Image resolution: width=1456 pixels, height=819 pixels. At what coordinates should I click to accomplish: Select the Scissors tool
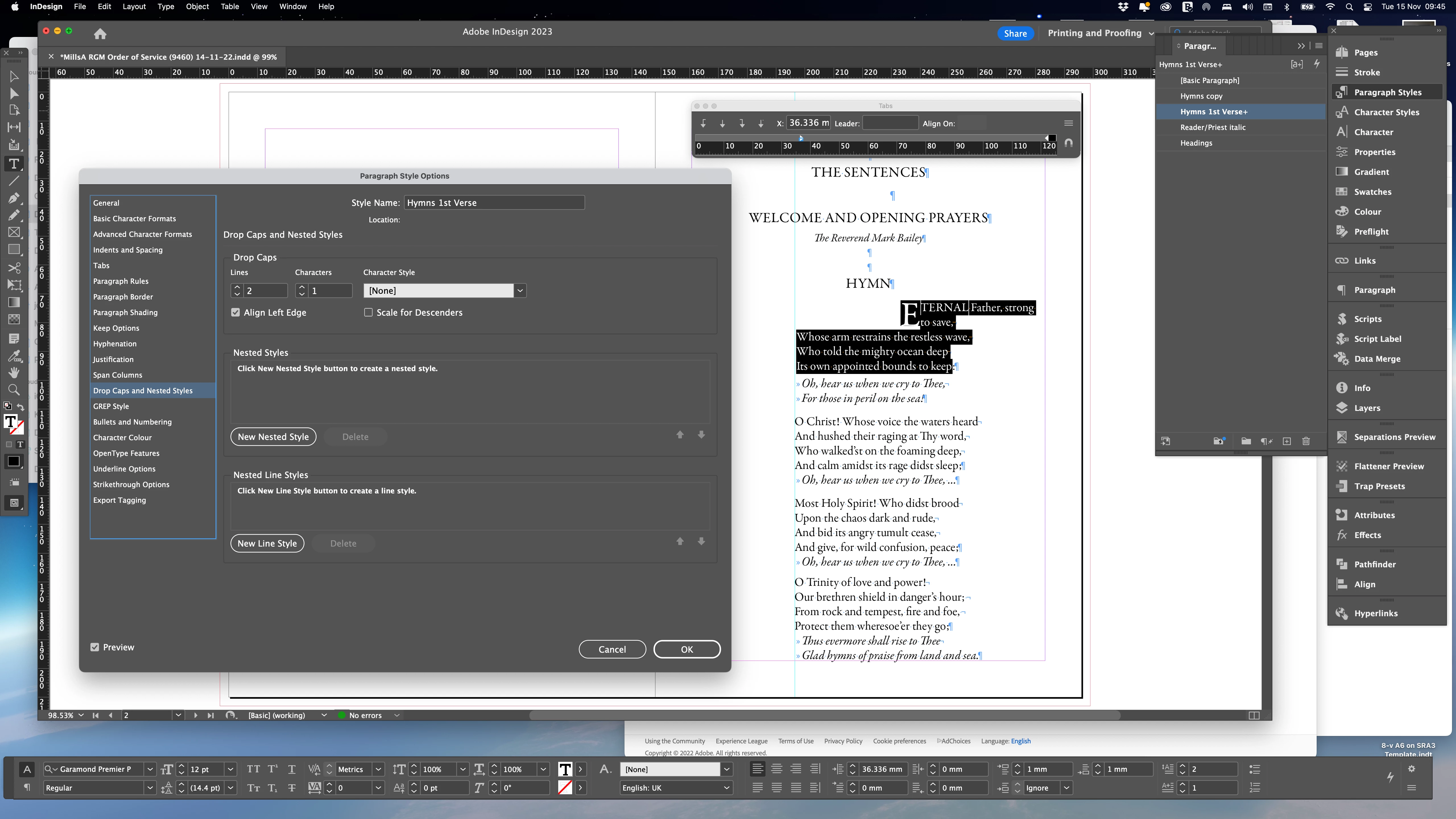click(14, 267)
